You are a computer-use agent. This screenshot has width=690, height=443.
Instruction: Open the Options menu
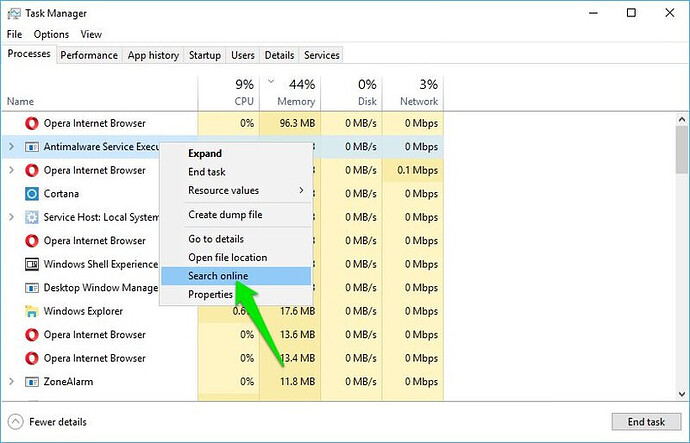pyautogui.click(x=51, y=34)
